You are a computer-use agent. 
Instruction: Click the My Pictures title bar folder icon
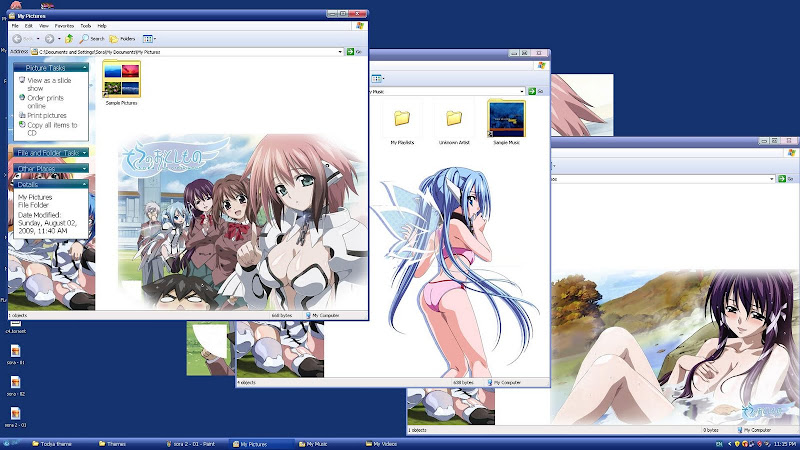[12, 16]
